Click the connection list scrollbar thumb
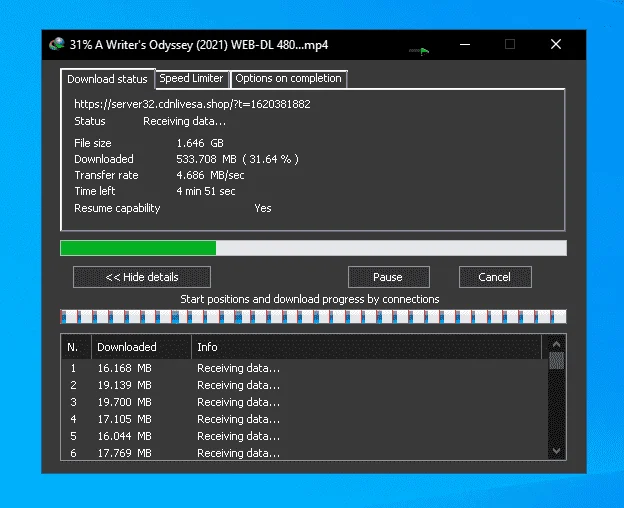Viewport: 624px width, 508px height. (x=557, y=361)
